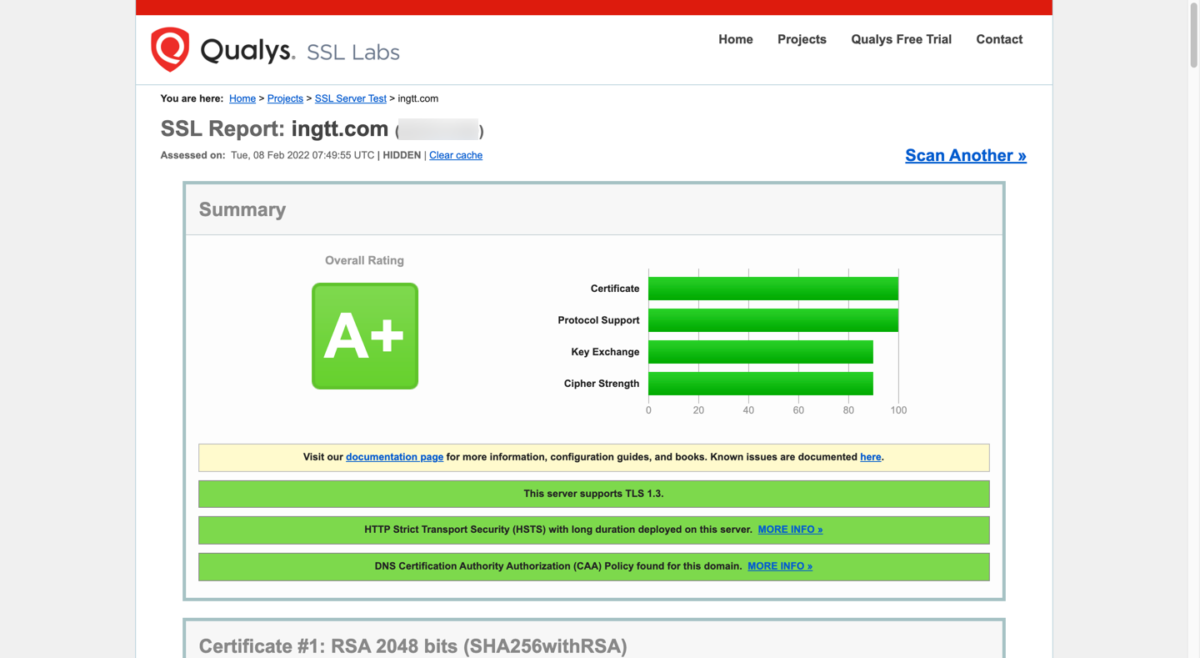
Task: Open MORE INFO link for CAA policy
Action: pos(780,566)
